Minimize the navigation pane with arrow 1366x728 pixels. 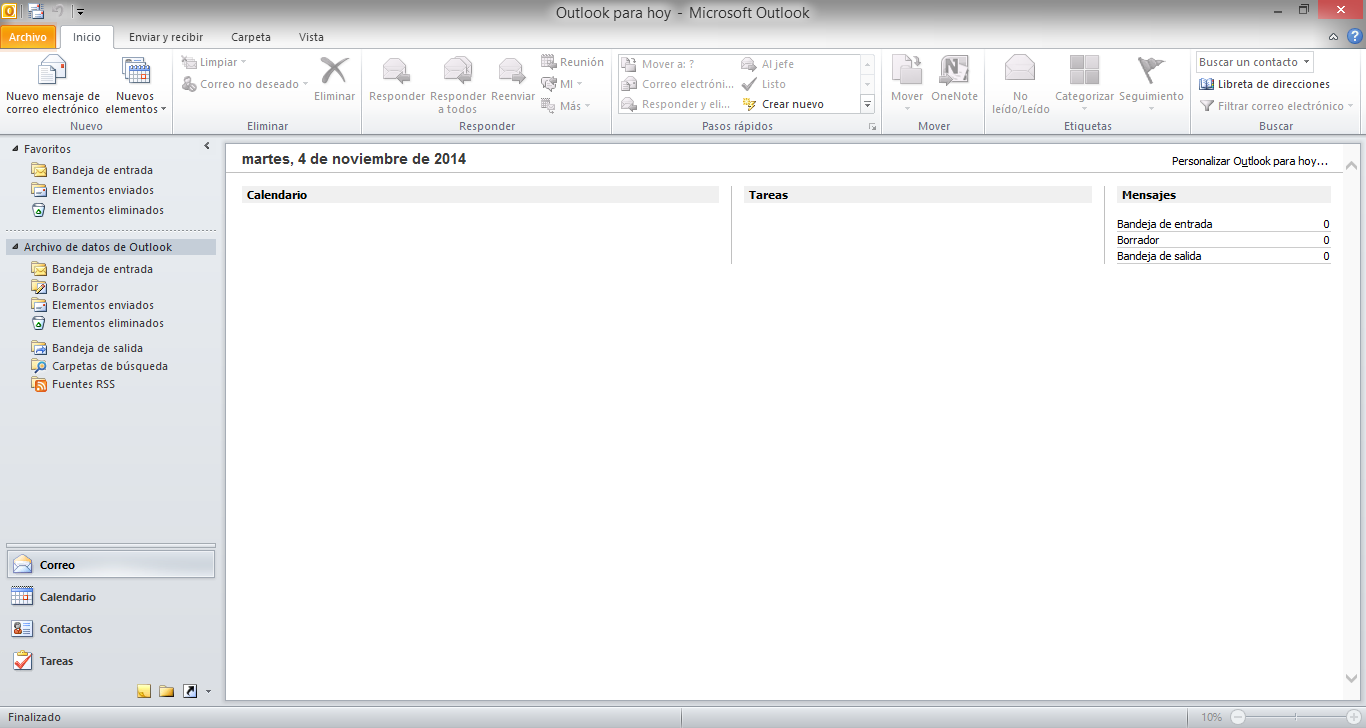click(207, 146)
